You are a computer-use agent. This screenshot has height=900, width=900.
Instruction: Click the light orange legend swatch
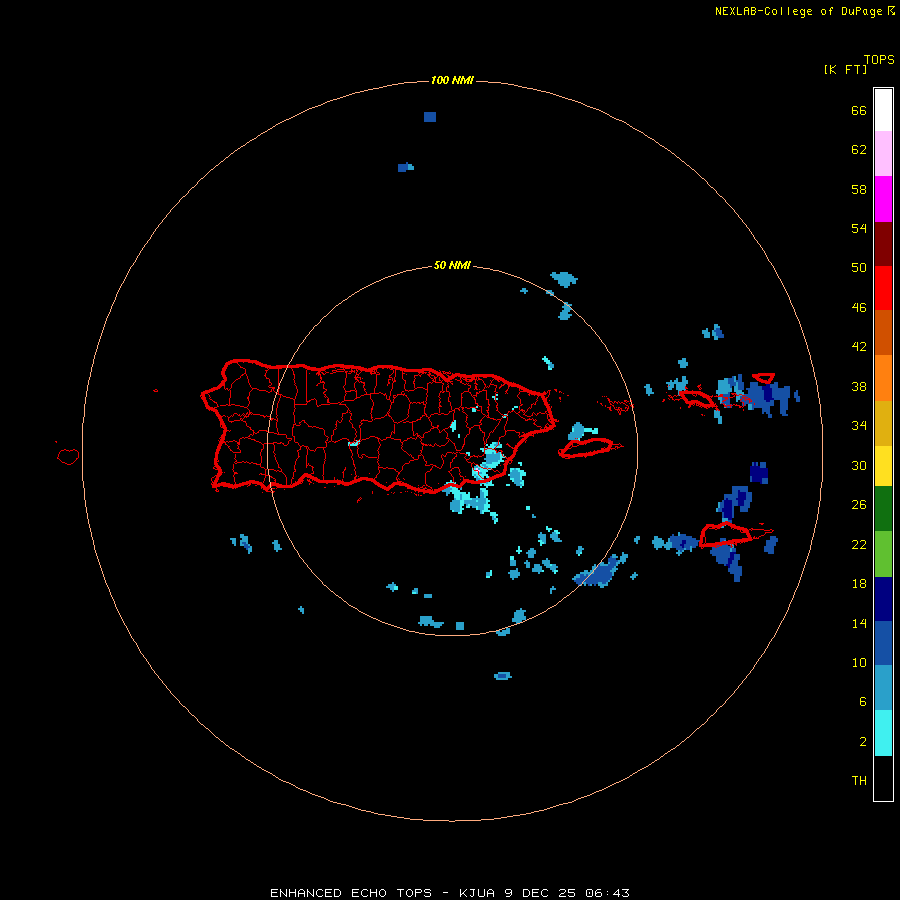[883, 378]
